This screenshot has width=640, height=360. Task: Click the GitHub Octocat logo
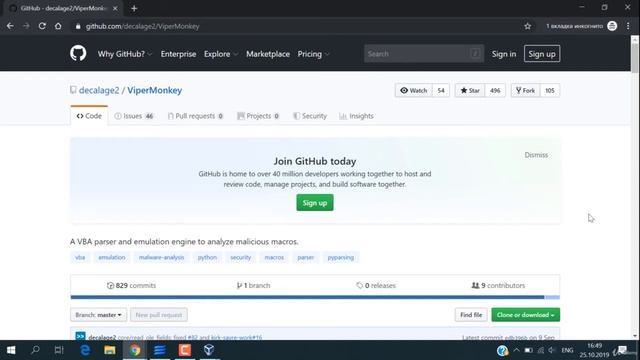tap(78, 53)
